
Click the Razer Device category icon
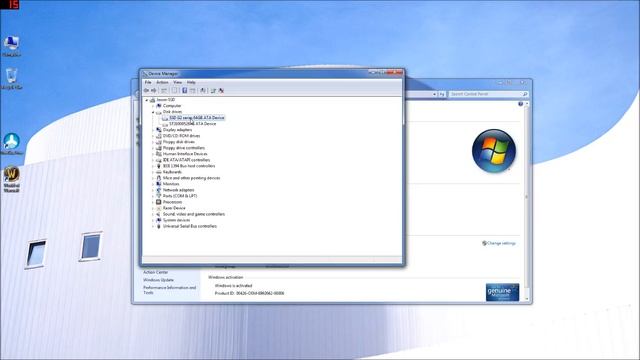(x=159, y=208)
